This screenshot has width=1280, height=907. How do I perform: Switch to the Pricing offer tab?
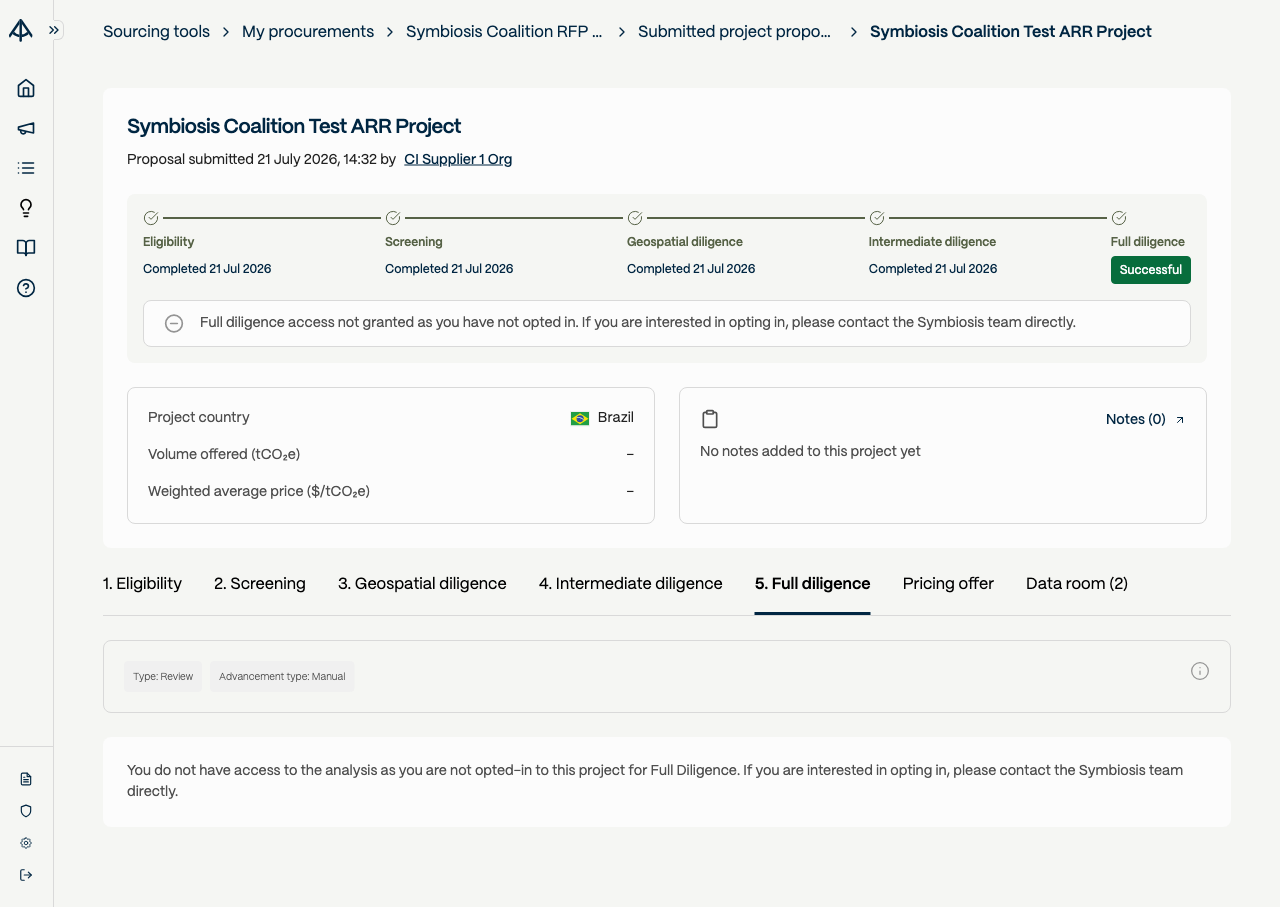[x=948, y=583]
